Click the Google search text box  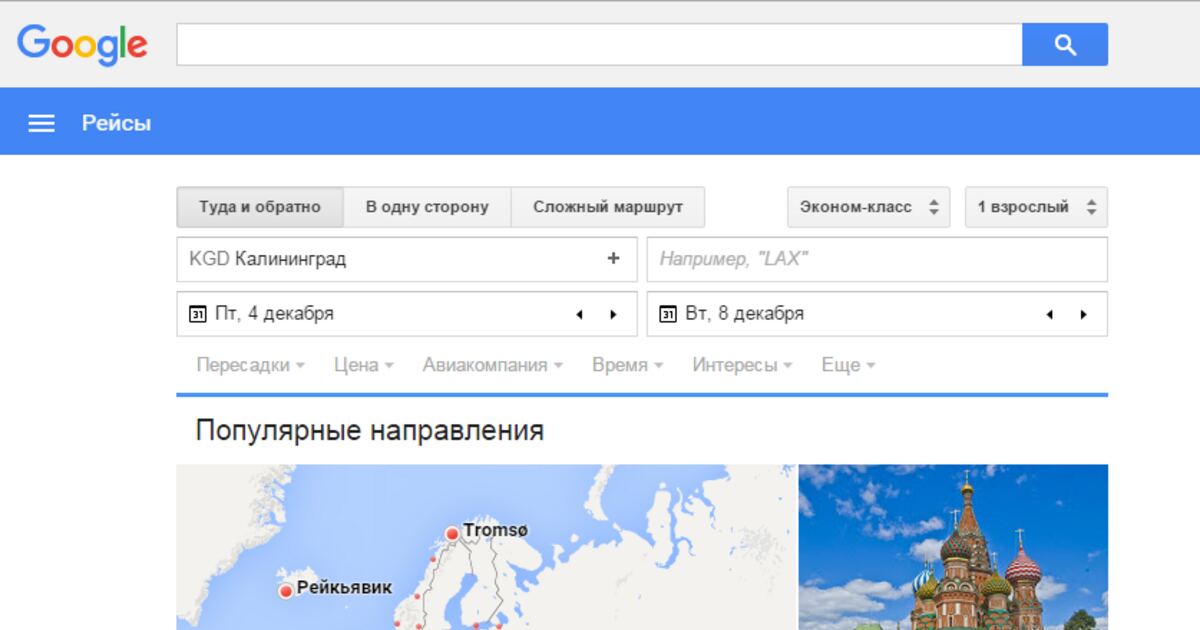tap(599, 44)
